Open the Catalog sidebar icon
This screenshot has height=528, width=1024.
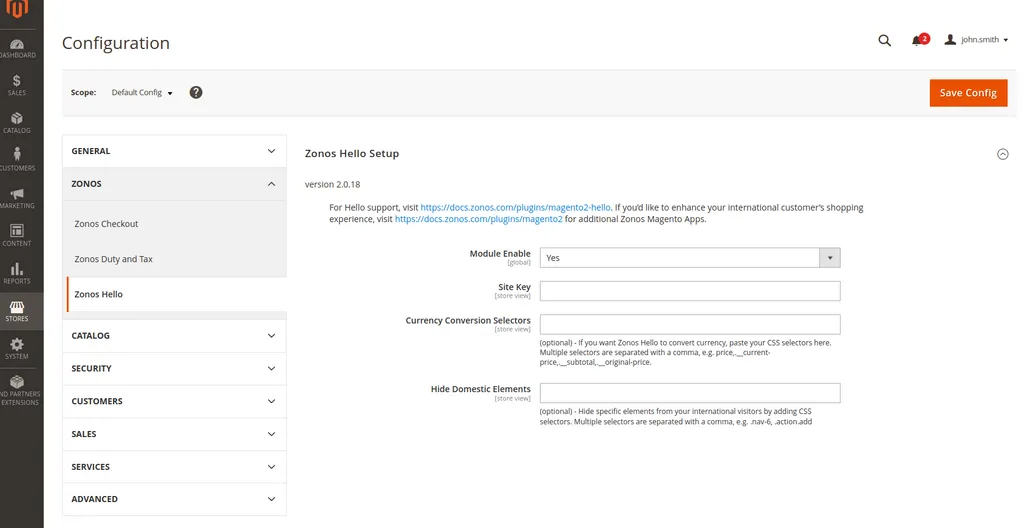(x=17, y=123)
